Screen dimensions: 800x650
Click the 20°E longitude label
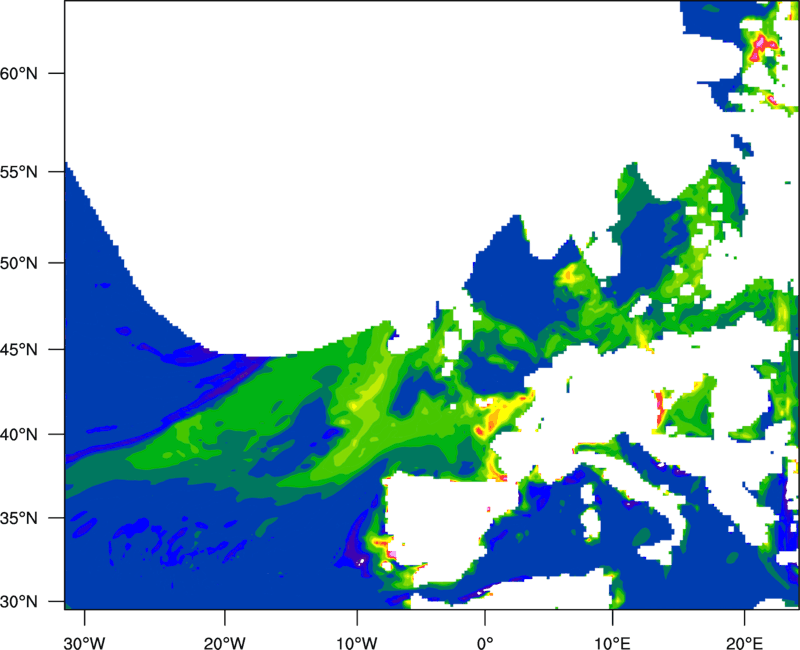click(x=744, y=643)
